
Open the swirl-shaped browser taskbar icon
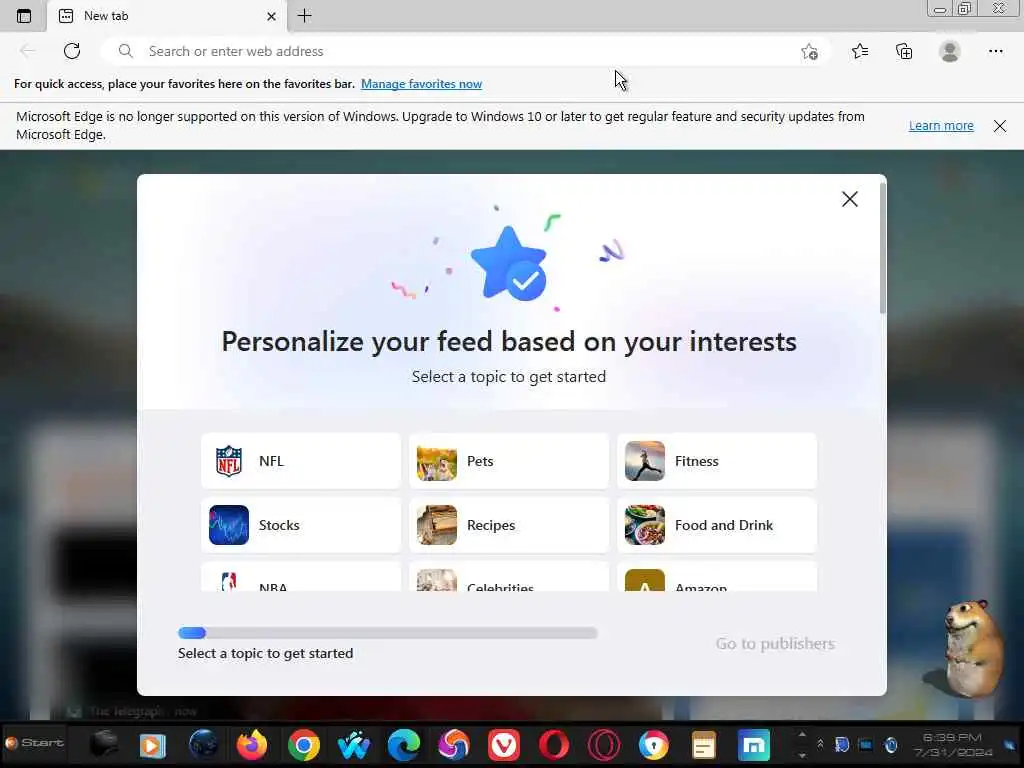pyautogui.click(x=454, y=745)
